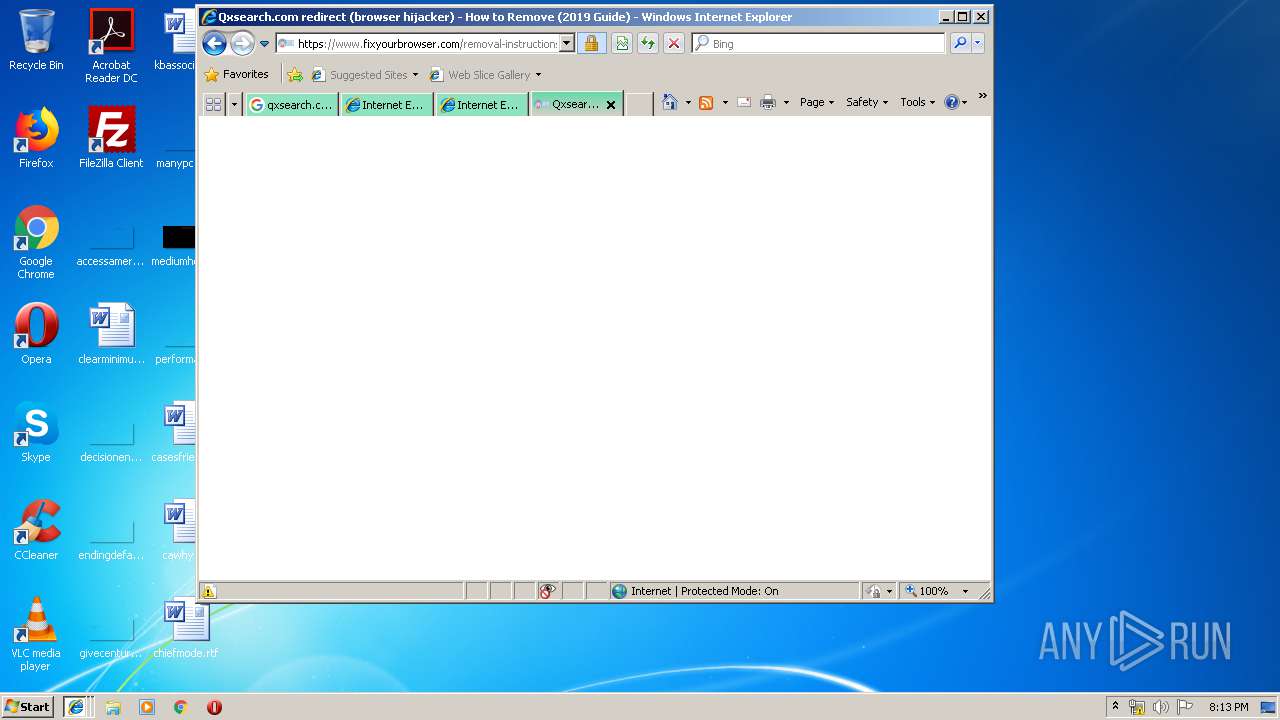
Task: Open the Windows Start menu
Action: (x=28, y=706)
